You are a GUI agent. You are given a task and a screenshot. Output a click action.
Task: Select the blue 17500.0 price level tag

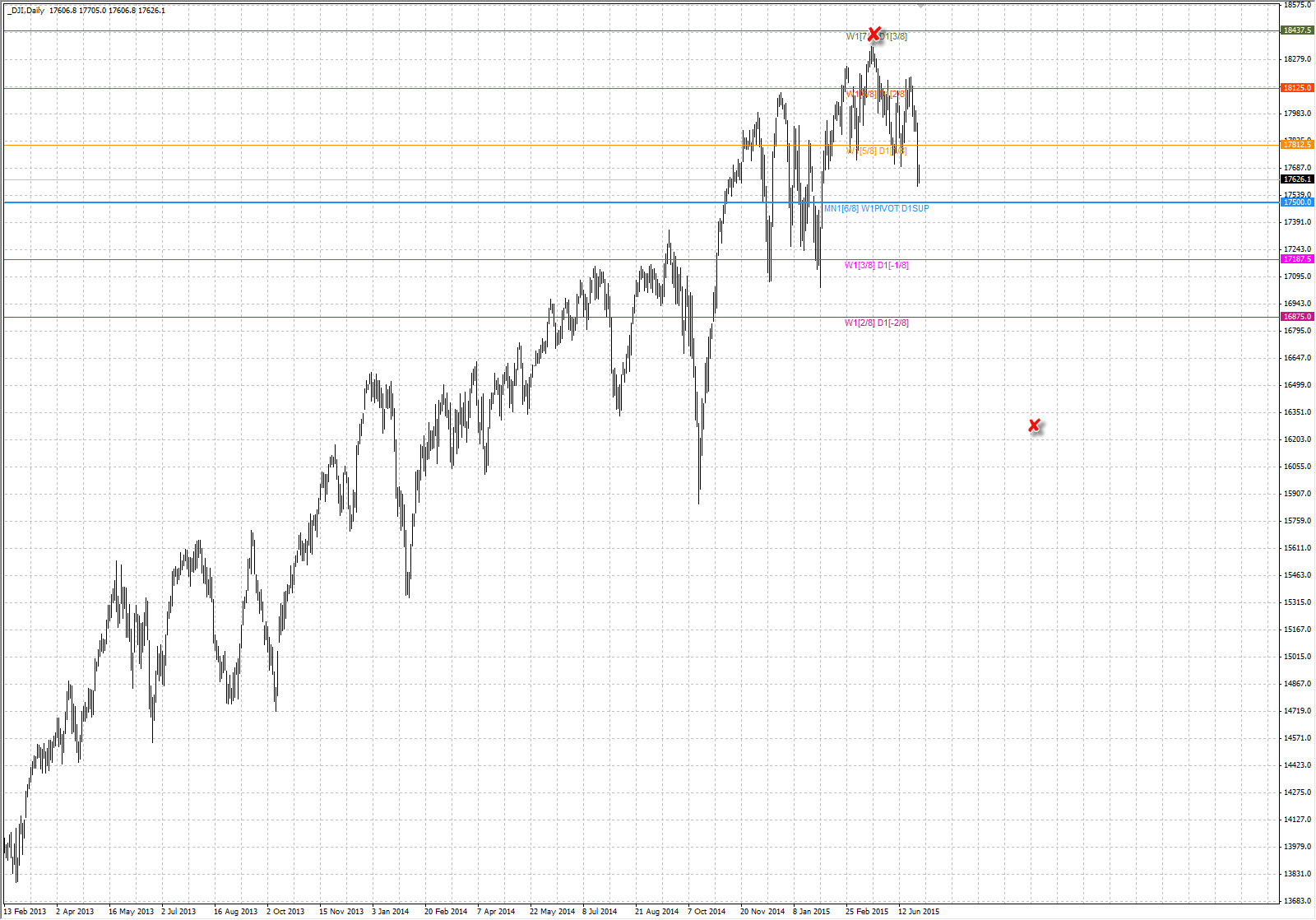click(1297, 202)
